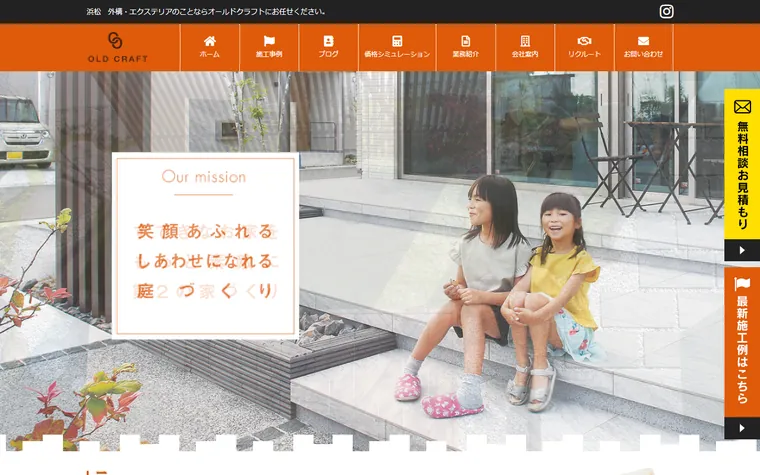Click the 最新施工例はこちら side button text

(743, 349)
